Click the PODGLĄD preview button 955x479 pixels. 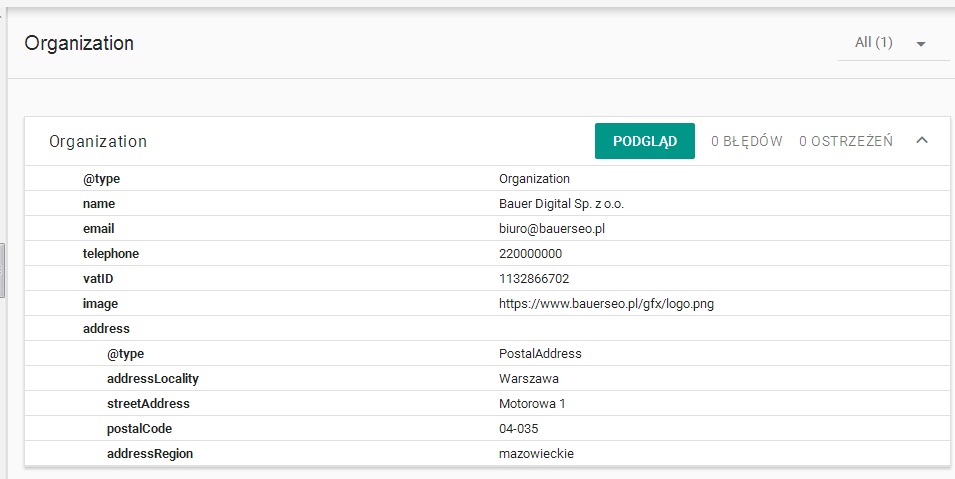tap(645, 141)
